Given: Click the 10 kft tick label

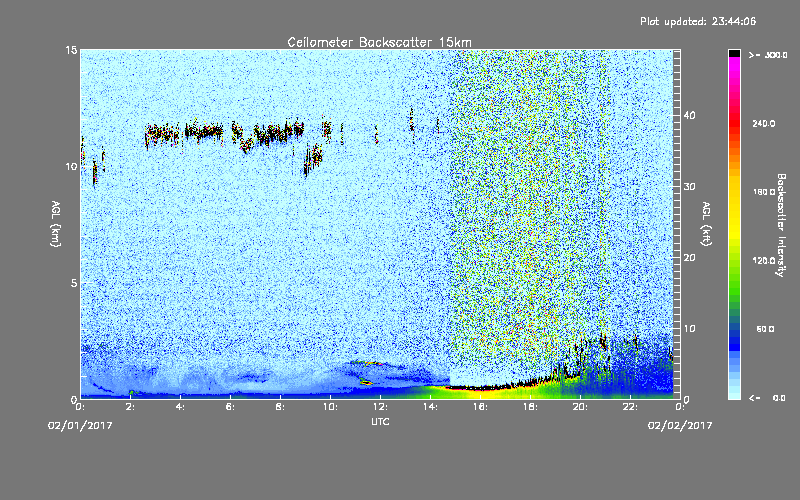Looking at the screenshot, I should point(689,329).
